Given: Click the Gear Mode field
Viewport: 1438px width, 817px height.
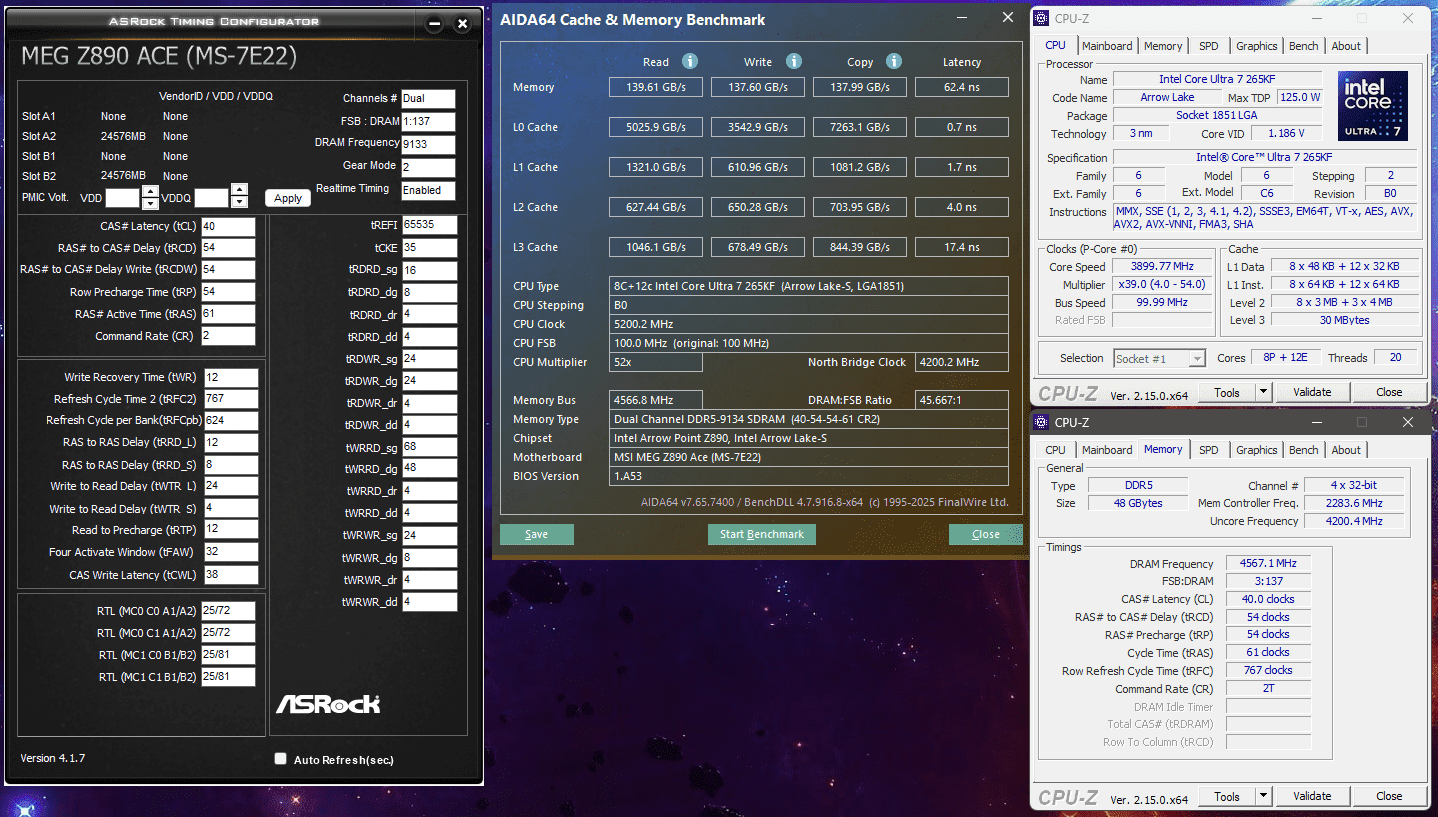Looking at the screenshot, I should 428,167.
